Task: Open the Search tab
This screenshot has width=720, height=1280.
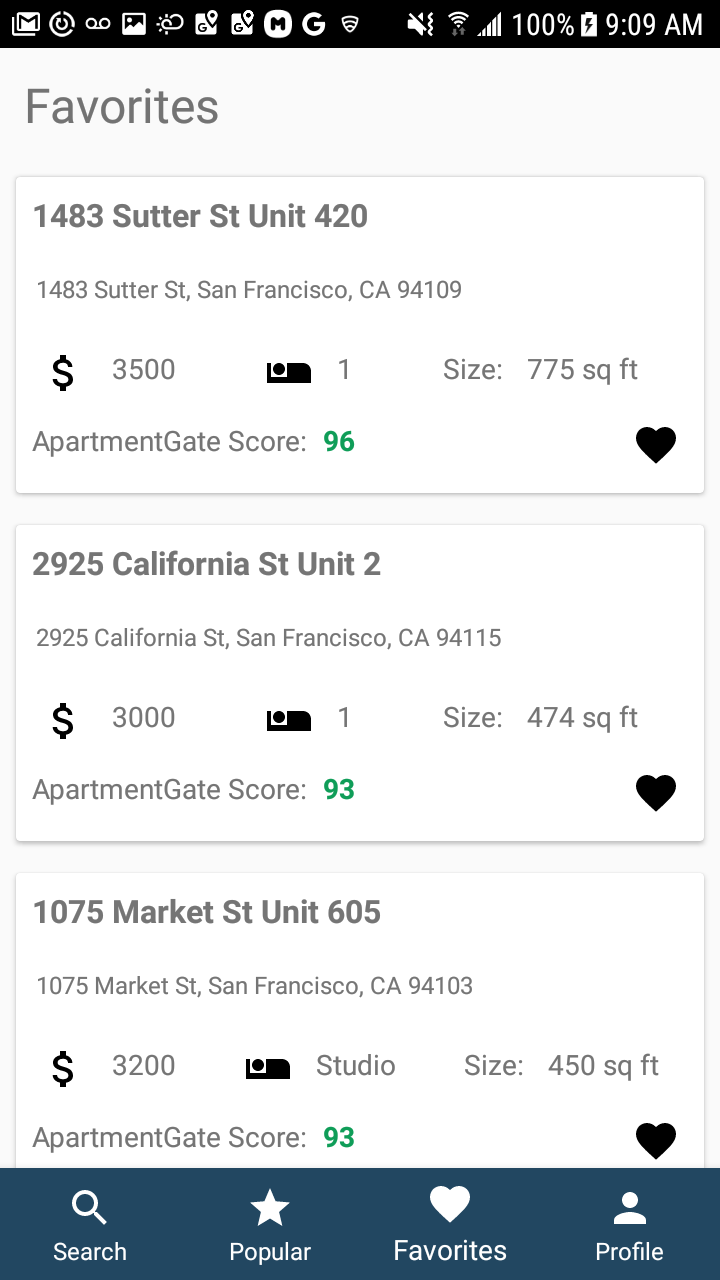Action: coord(90,1225)
